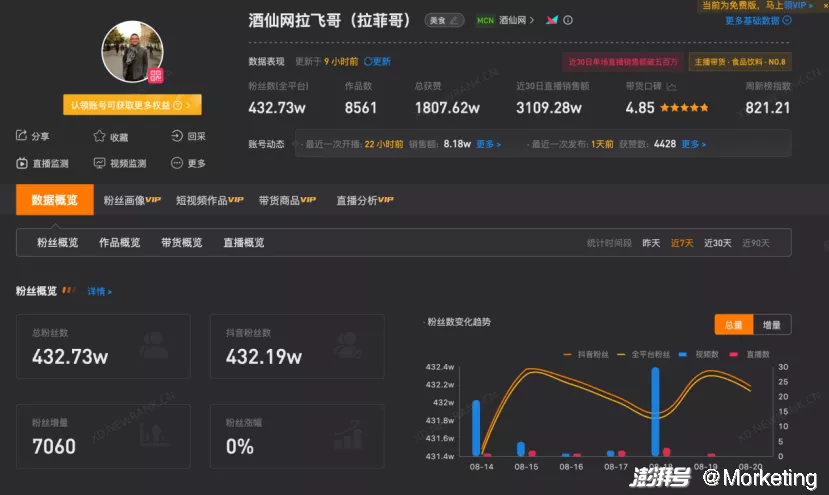Click the 更新 refresh icon
Screen dimensions: 829x495
pos(369,62)
